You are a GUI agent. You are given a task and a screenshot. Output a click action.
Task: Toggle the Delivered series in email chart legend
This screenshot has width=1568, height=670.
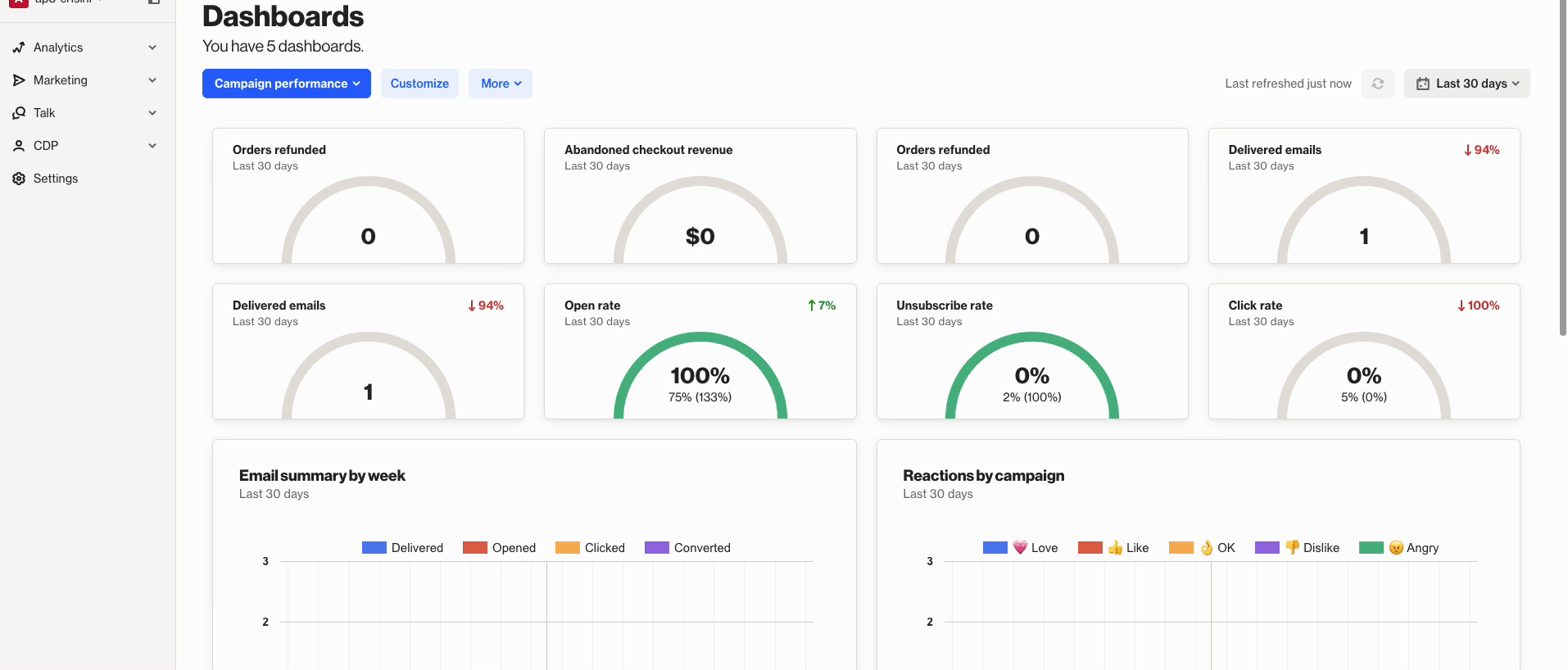402,548
